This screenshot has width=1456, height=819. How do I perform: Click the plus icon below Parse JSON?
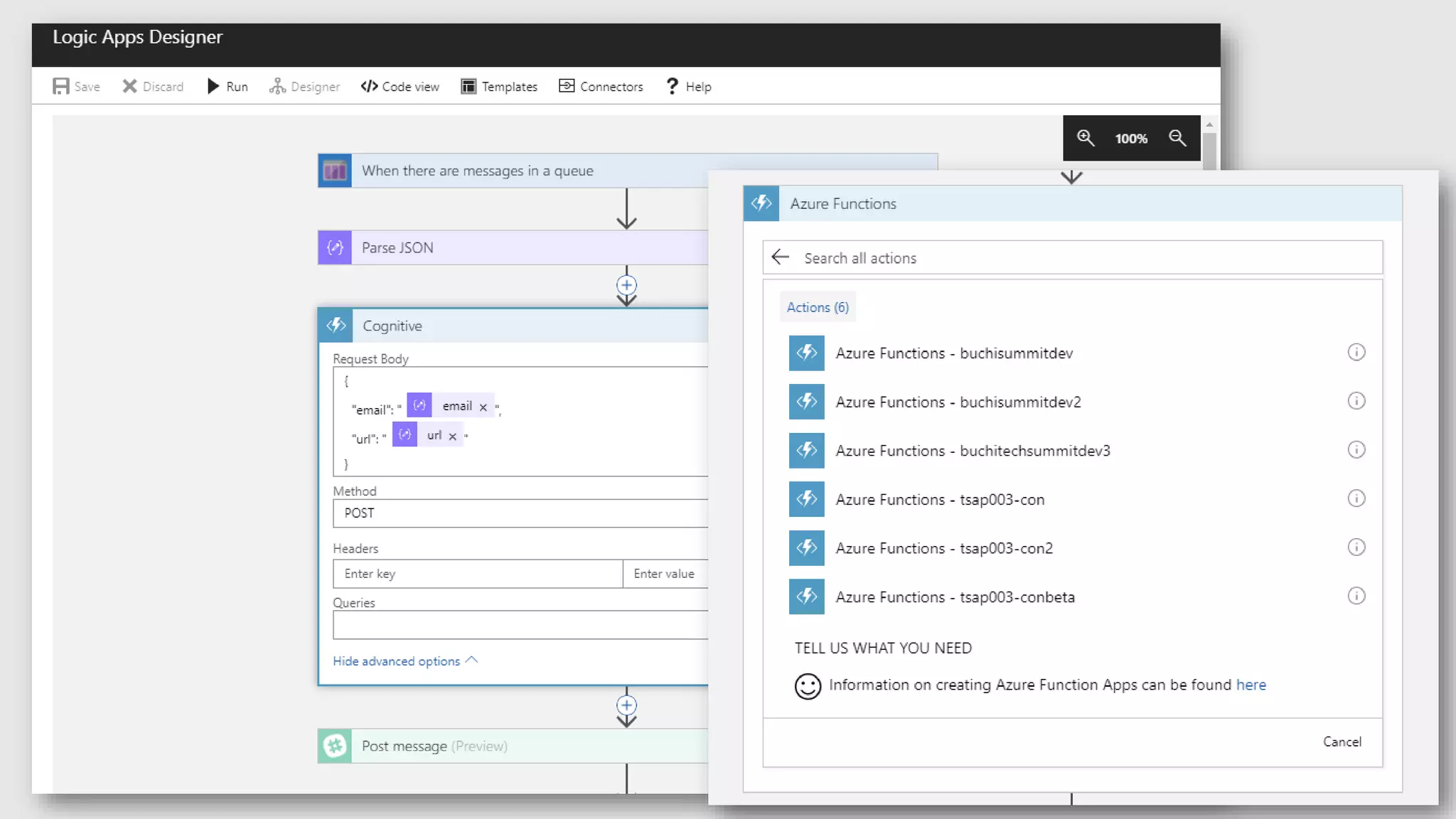[626, 285]
